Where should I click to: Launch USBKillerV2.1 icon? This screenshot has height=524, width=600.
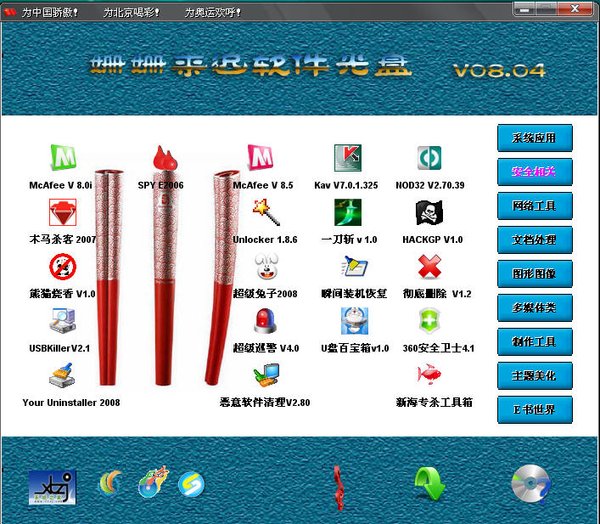coord(62,321)
